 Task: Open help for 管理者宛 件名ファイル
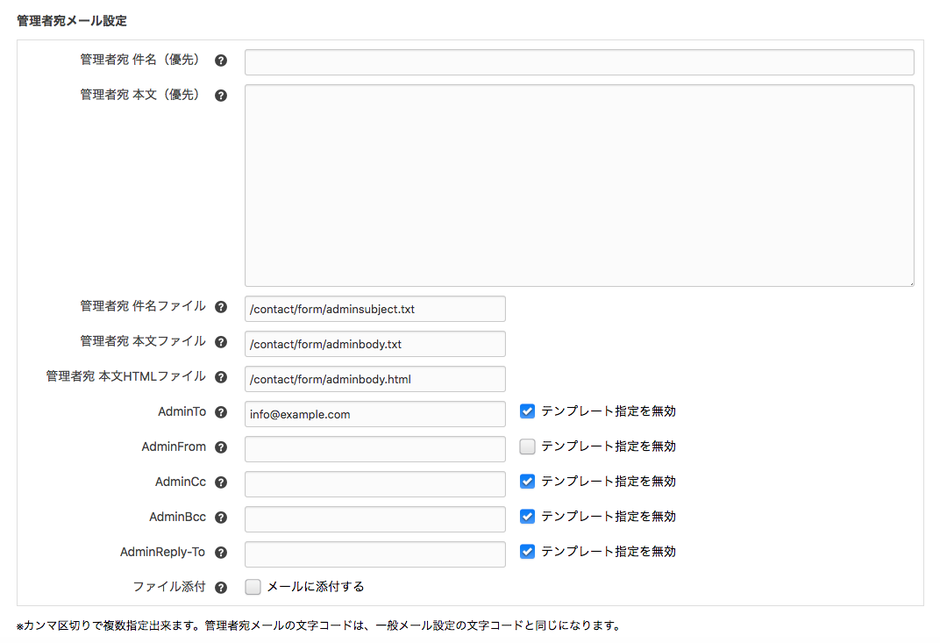(x=221, y=306)
